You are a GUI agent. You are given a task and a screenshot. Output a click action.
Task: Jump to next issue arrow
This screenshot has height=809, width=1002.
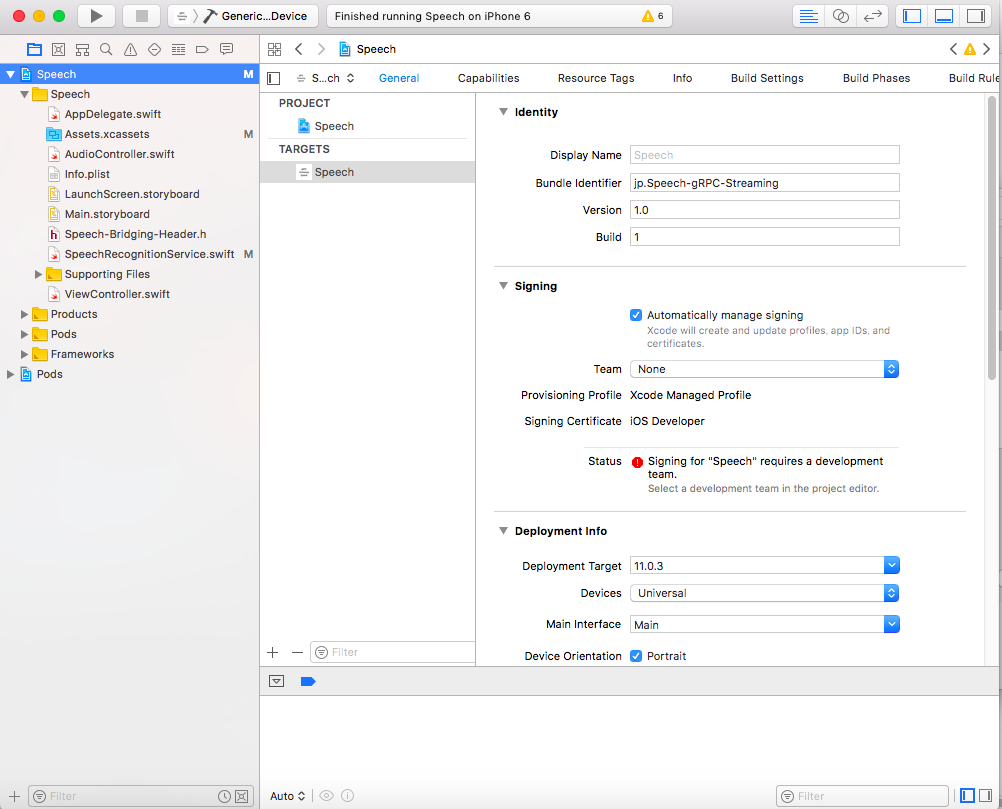point(987,49)
